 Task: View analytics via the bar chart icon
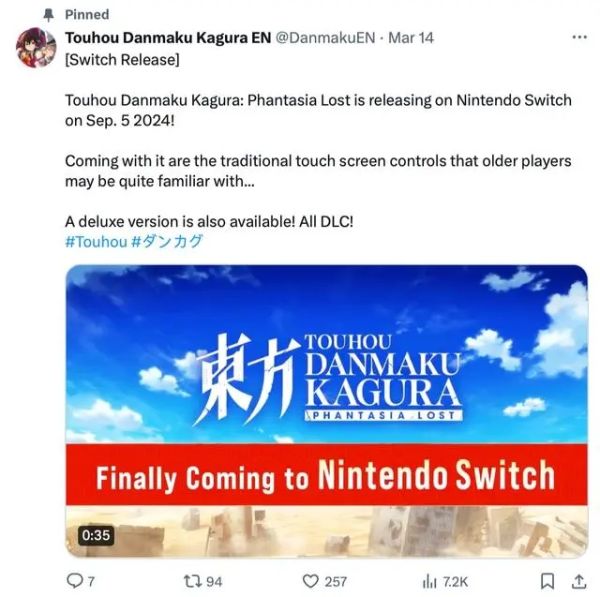(429, 582)
